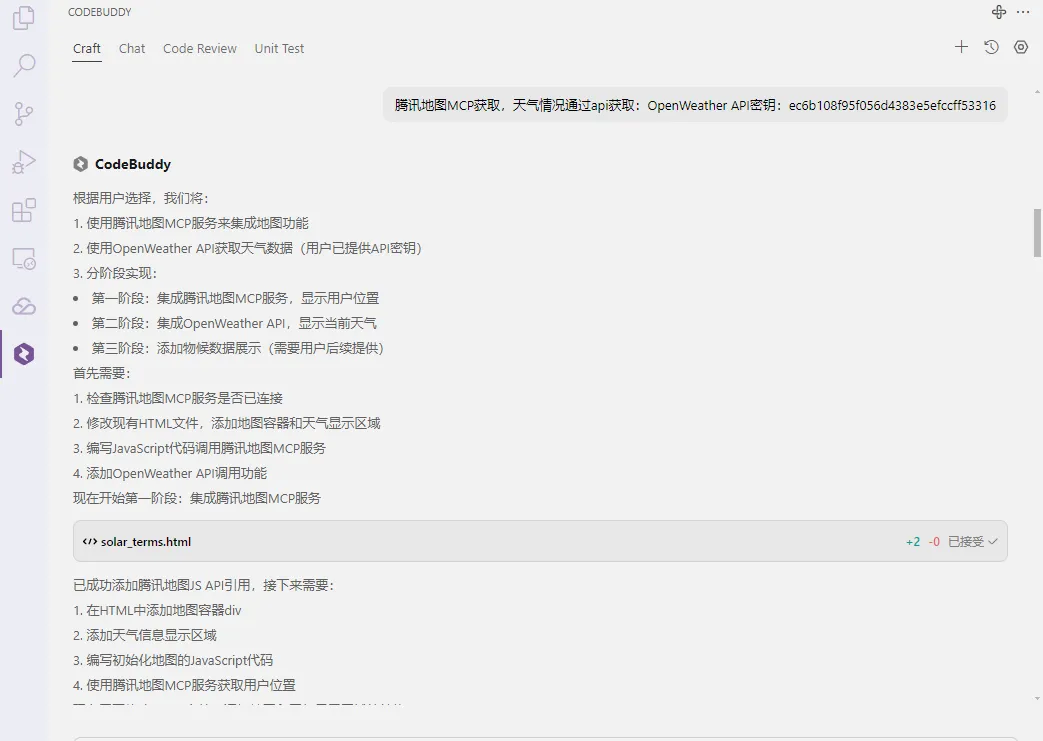Open the Search magnifier in activity bar
This screenshot has width=1043, height=741.
click(24, 65)
